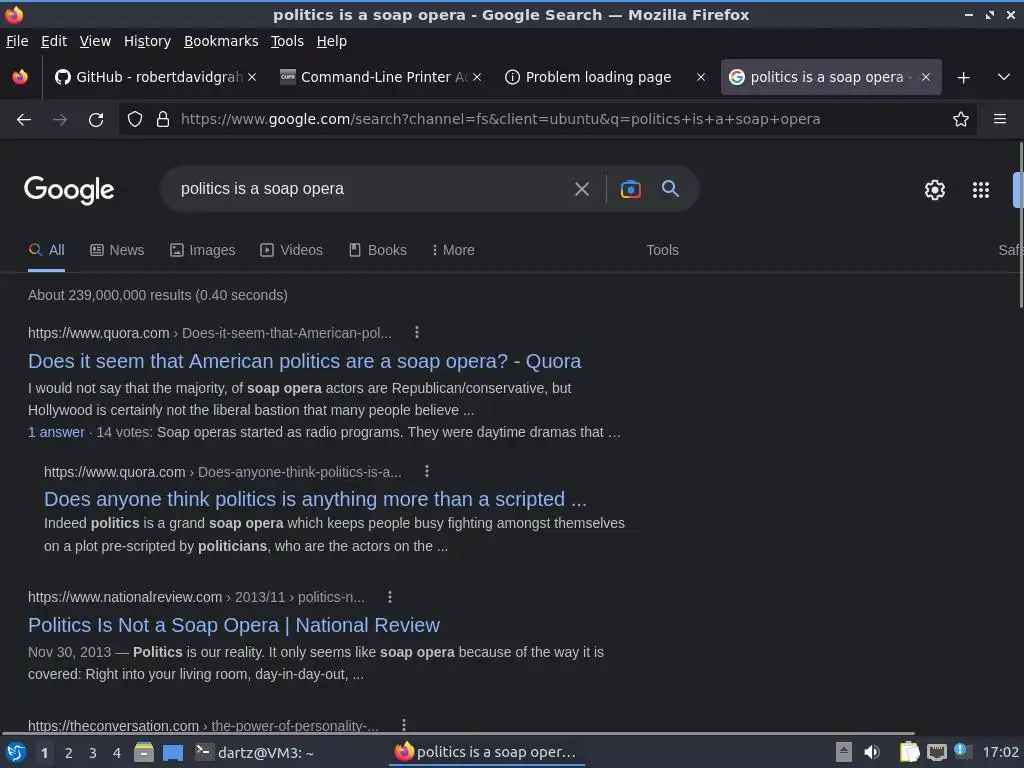This screenshot has width=1024, height=768.
Task: Open the Firefox hamburger menu
Action: pos(1000,119)
